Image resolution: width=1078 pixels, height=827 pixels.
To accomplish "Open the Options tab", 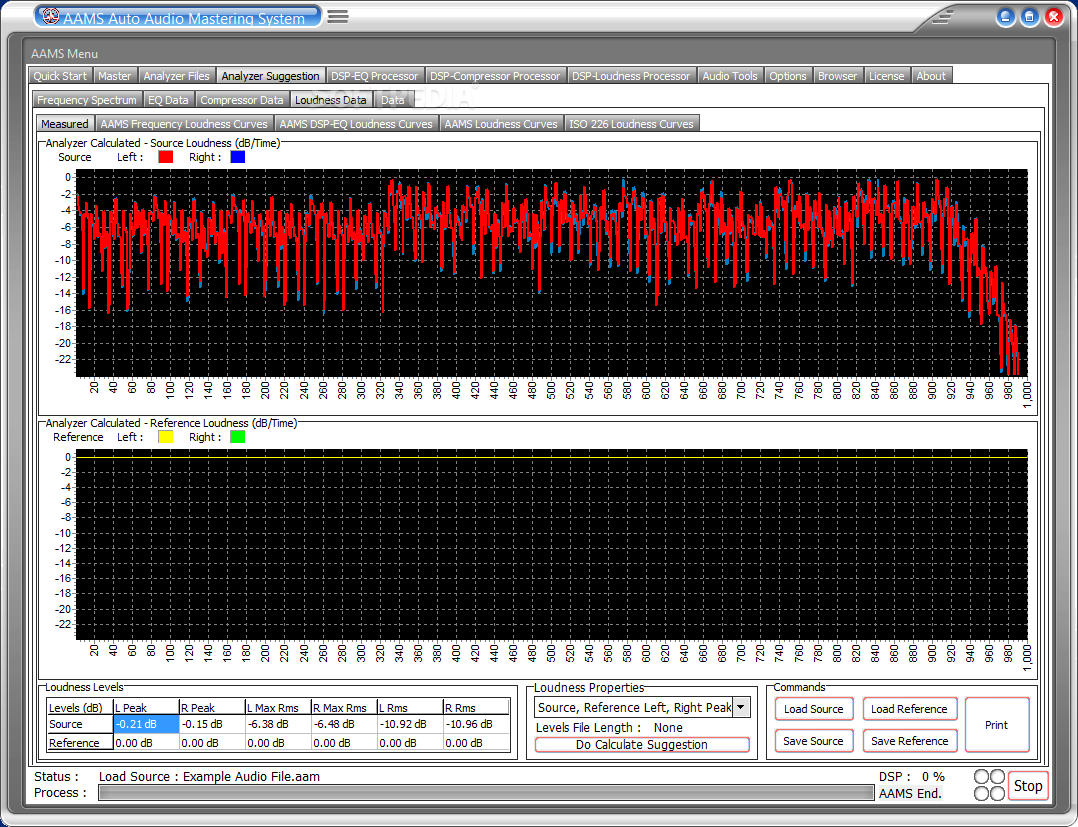I will pyautogui.click(x=787, y=76).
